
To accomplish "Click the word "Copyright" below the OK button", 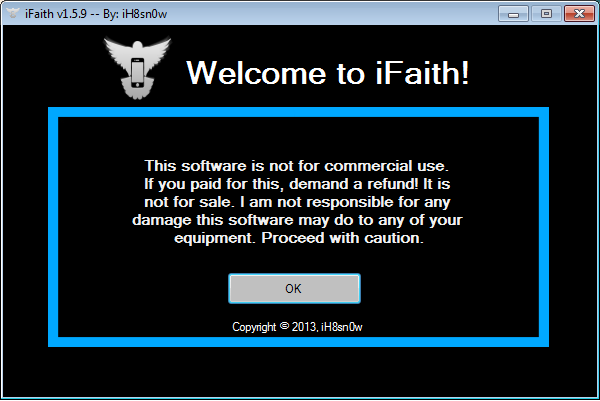I will point(254,327).
